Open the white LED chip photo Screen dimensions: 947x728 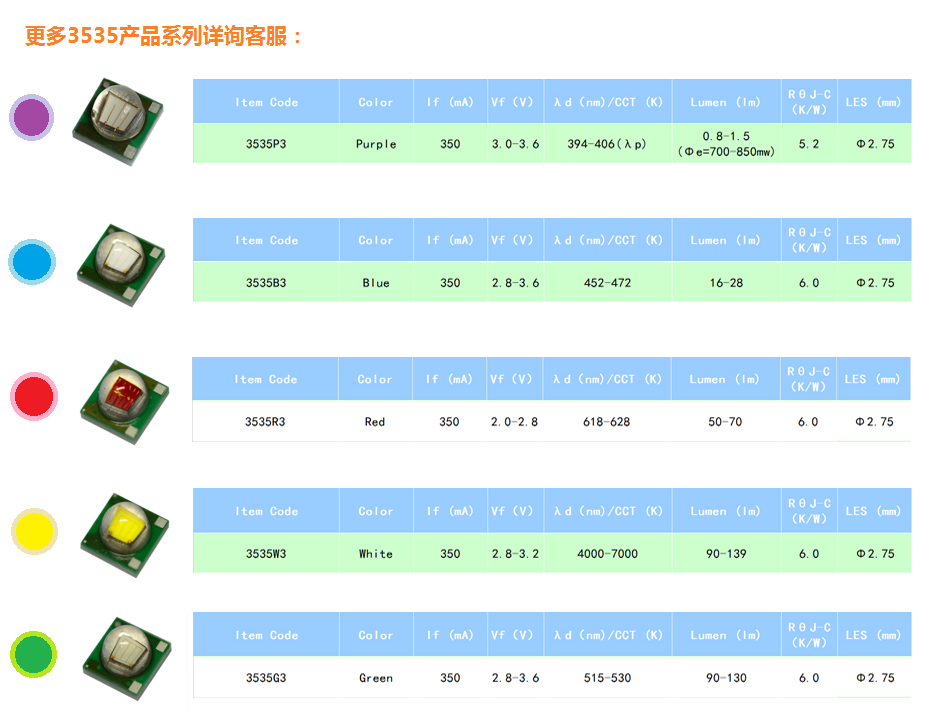point(124,535)
